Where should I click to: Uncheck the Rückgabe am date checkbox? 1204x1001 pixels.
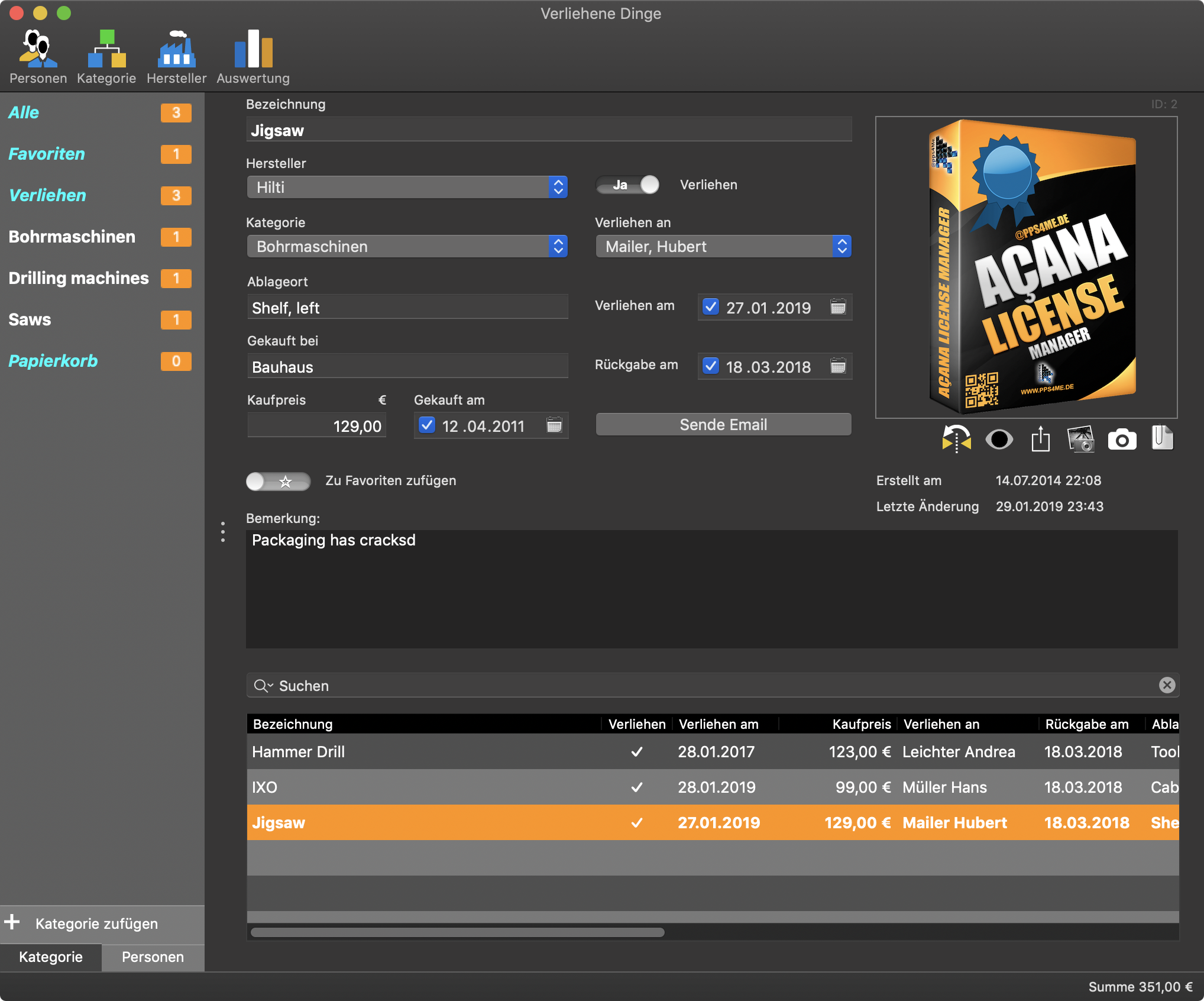(x=710, y=366)
